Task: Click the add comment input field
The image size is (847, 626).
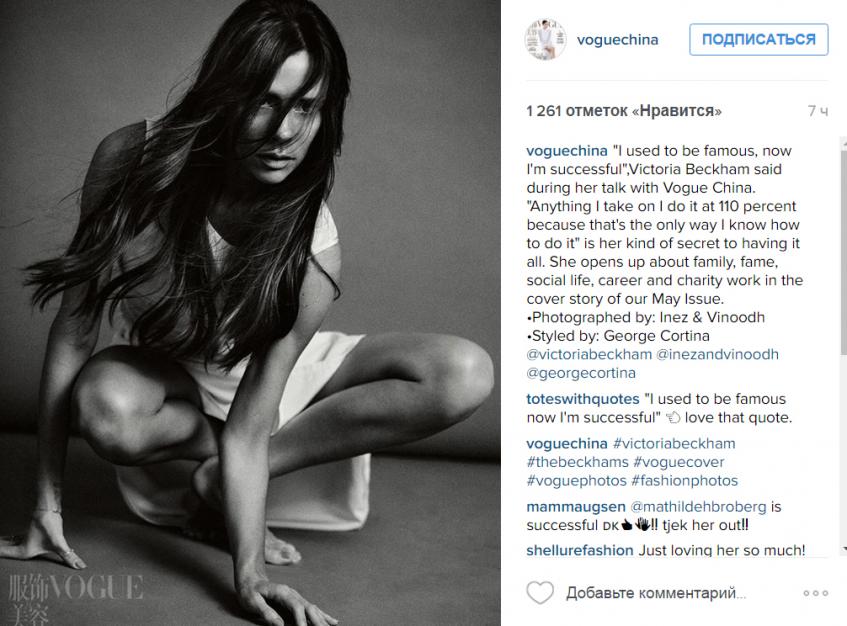Action: tap(656, 593)
